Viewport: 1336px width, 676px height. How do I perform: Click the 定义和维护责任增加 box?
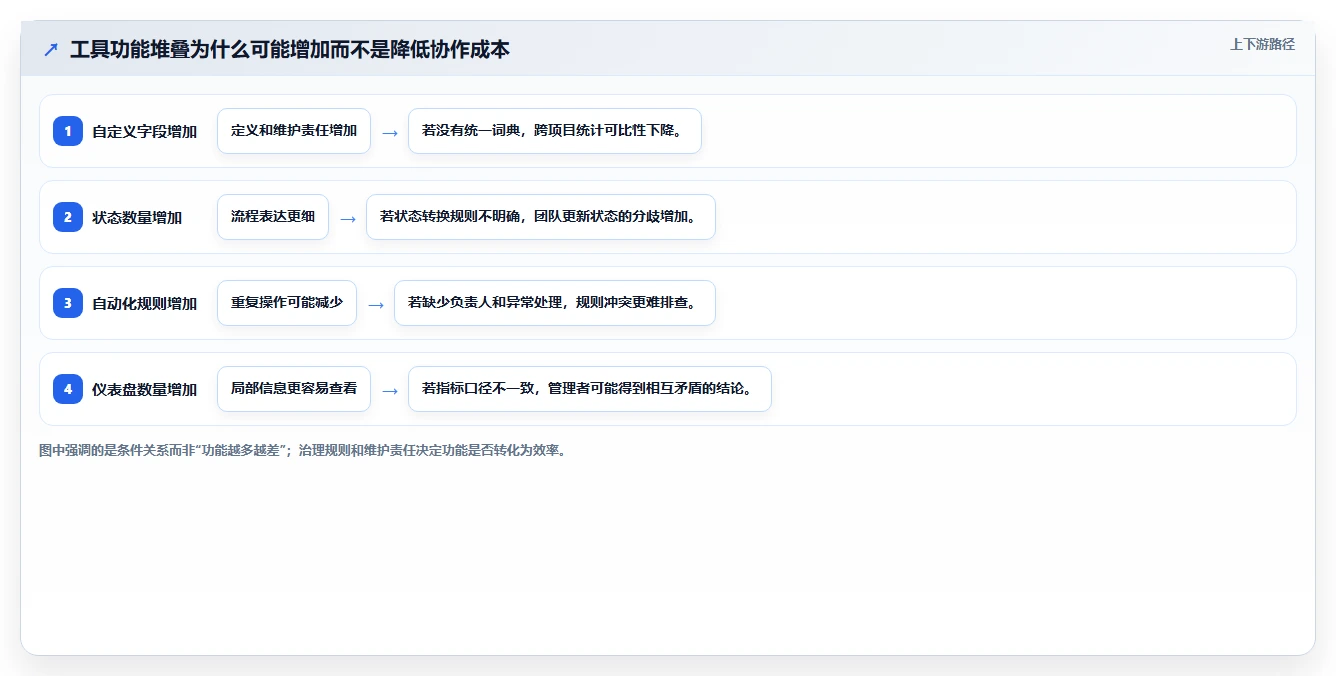tap(294, 131)
